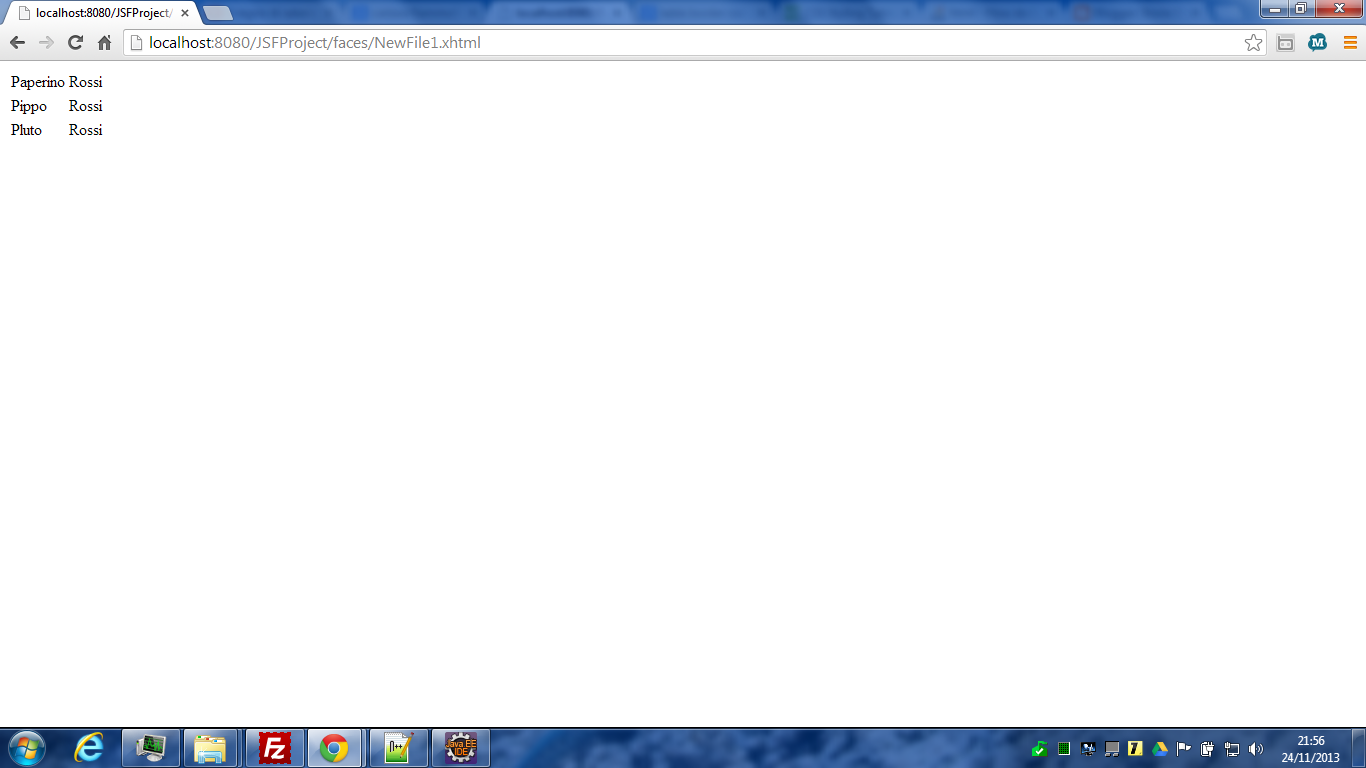This screenshot has height=768, width=1366.
Task: Restore down the Chrome window
Action: [x=1301, y=9]
